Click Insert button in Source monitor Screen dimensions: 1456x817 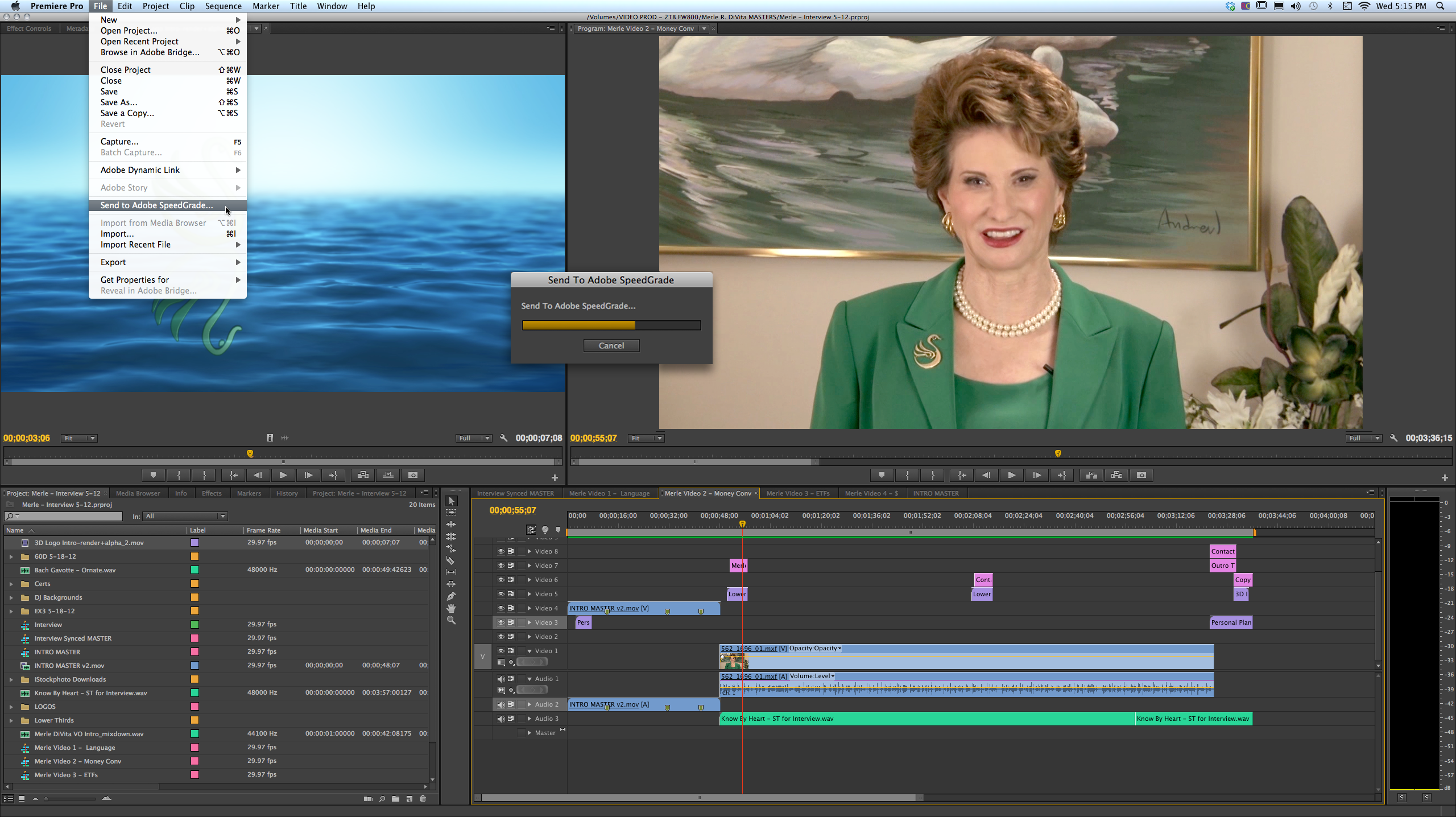pyautogui.click(x=363, y=475)
